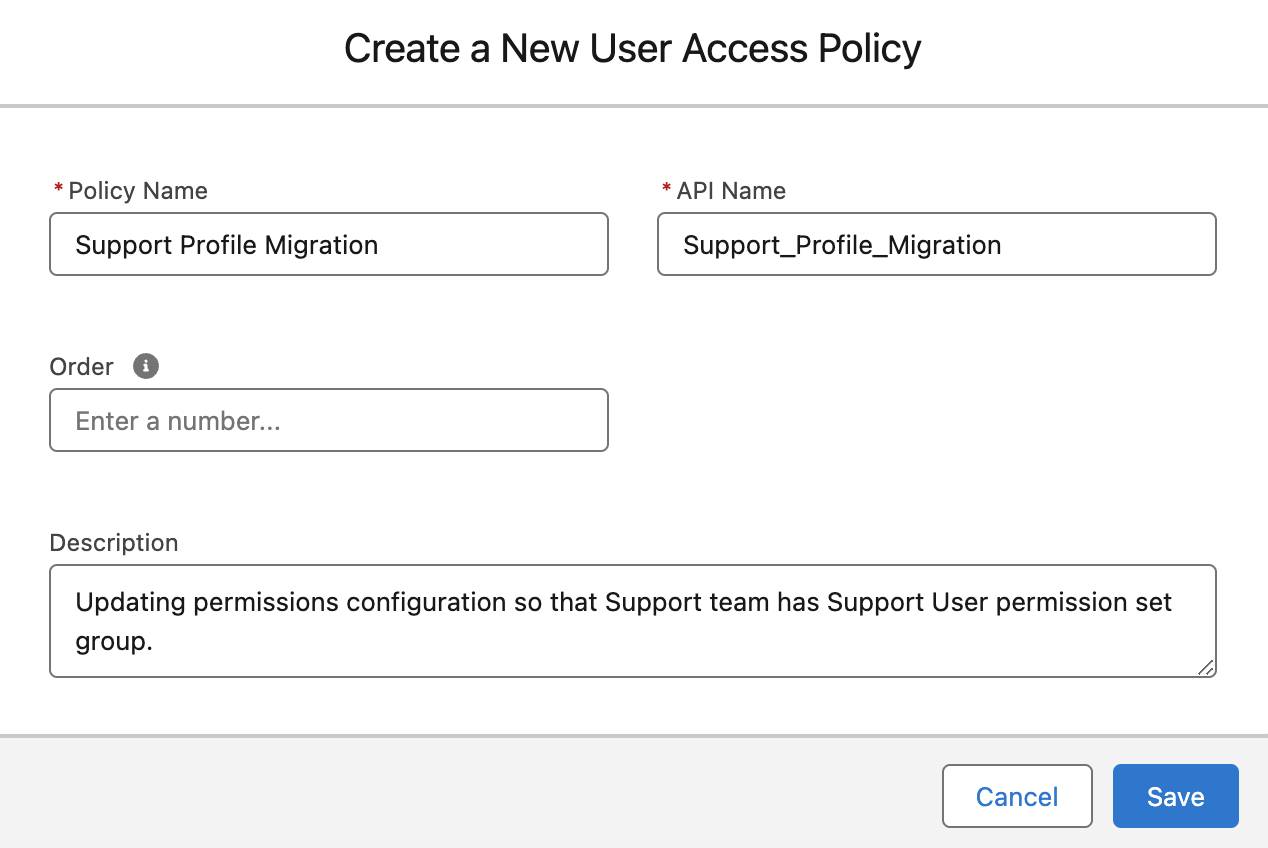Select the Order number input

click(329, 420)
